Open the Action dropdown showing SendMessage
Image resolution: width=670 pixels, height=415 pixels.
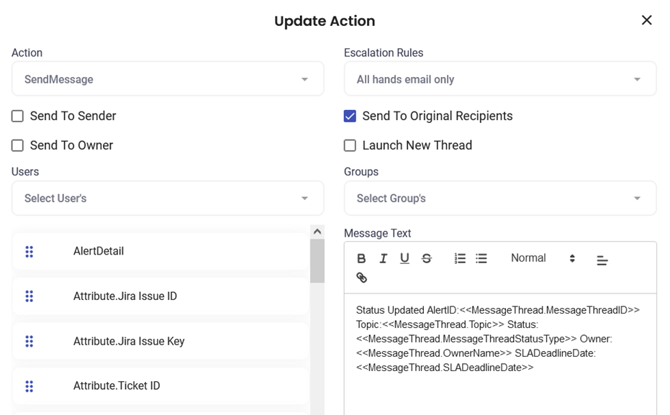point(167,79)
